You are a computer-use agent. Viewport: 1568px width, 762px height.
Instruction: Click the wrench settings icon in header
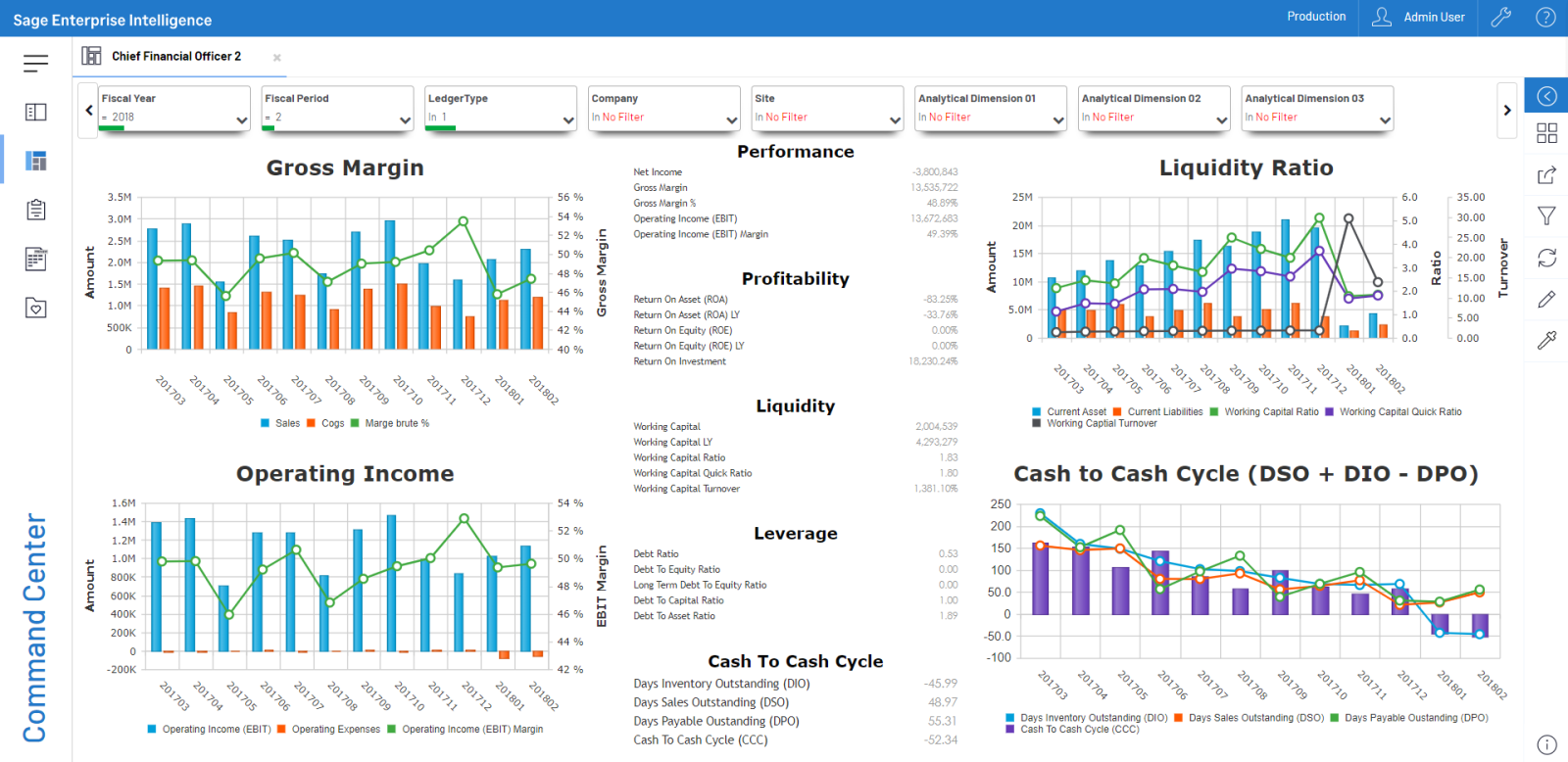point(1500,17)
